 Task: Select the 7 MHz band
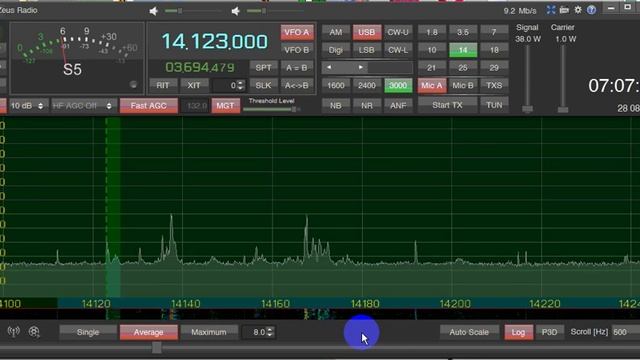click(494, 33)
